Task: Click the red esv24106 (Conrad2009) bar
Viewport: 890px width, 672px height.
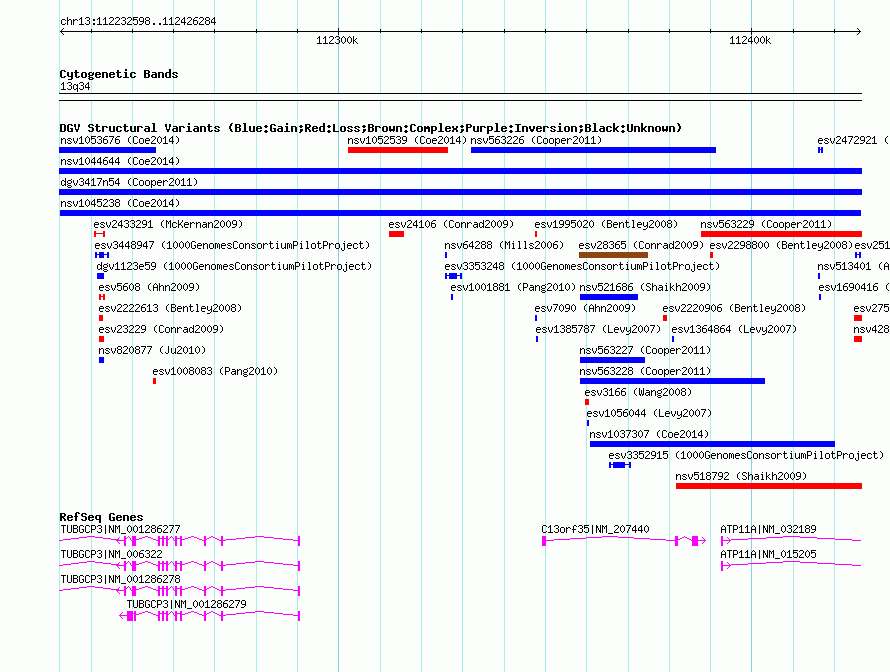Action: [x=396, y=234]
